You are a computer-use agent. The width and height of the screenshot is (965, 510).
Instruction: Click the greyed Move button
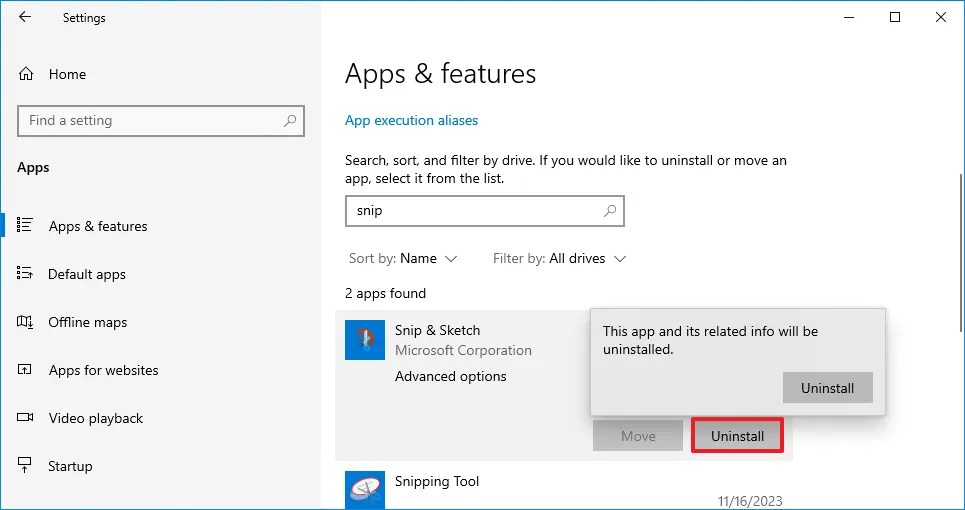(x=638, y=436)
